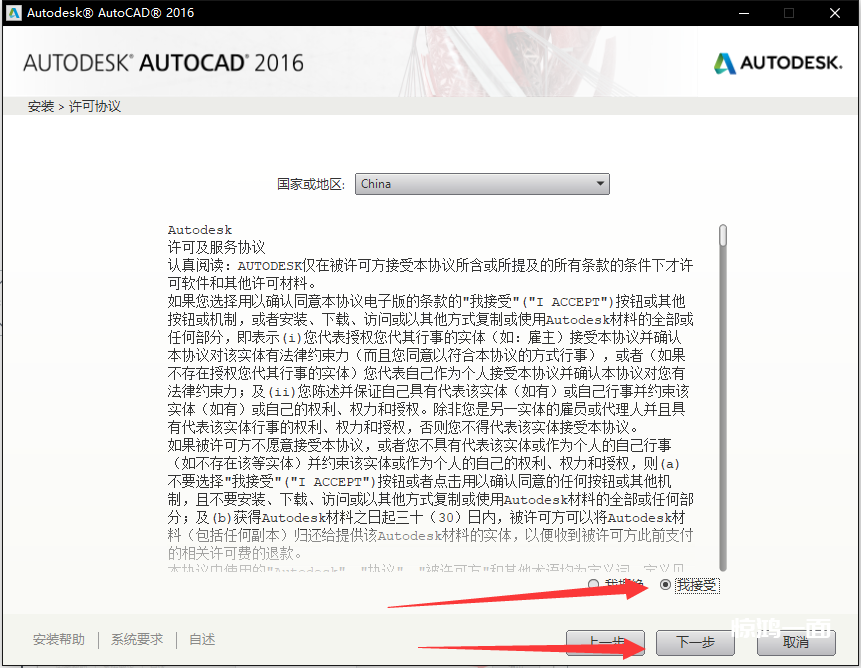The height and width of the screenshot is (668, 861).
Task: Open the 自述 readme link
Action: click(202, 640)
